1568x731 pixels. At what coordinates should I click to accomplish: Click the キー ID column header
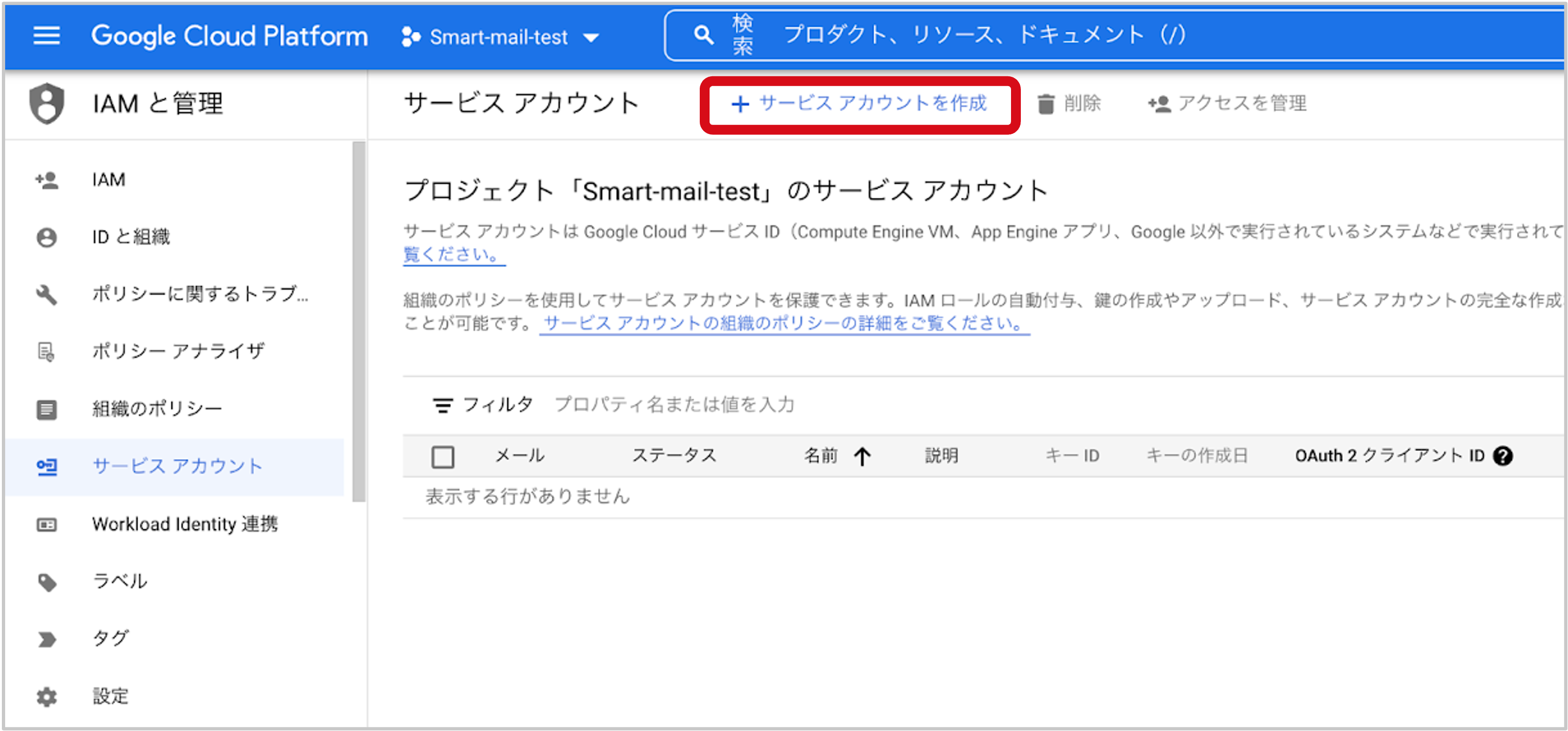click(1072, 455)
